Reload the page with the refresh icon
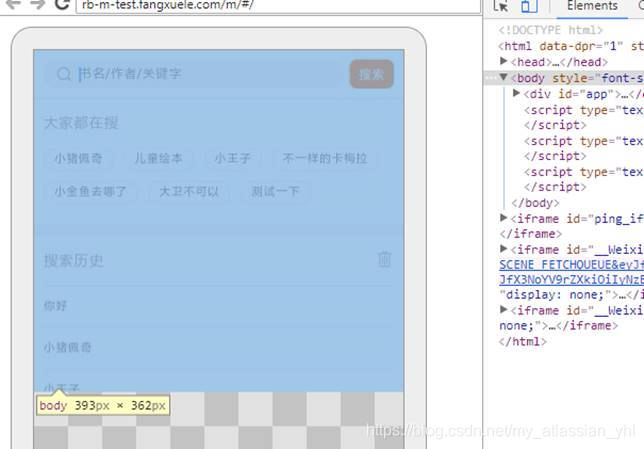The height and width of the screenshot is (449, 644). point(62,4)
